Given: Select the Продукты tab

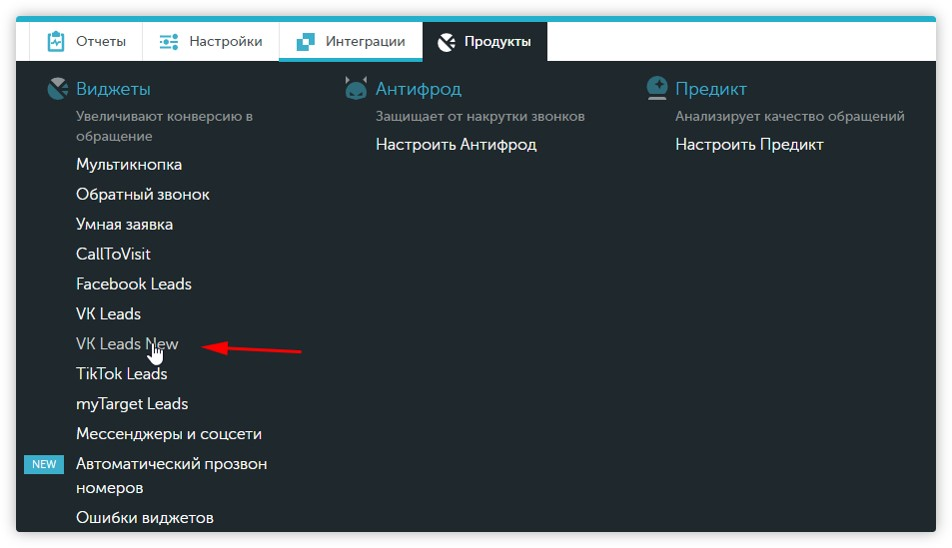Looking at the screenshot, I should [x=485, y=41].
